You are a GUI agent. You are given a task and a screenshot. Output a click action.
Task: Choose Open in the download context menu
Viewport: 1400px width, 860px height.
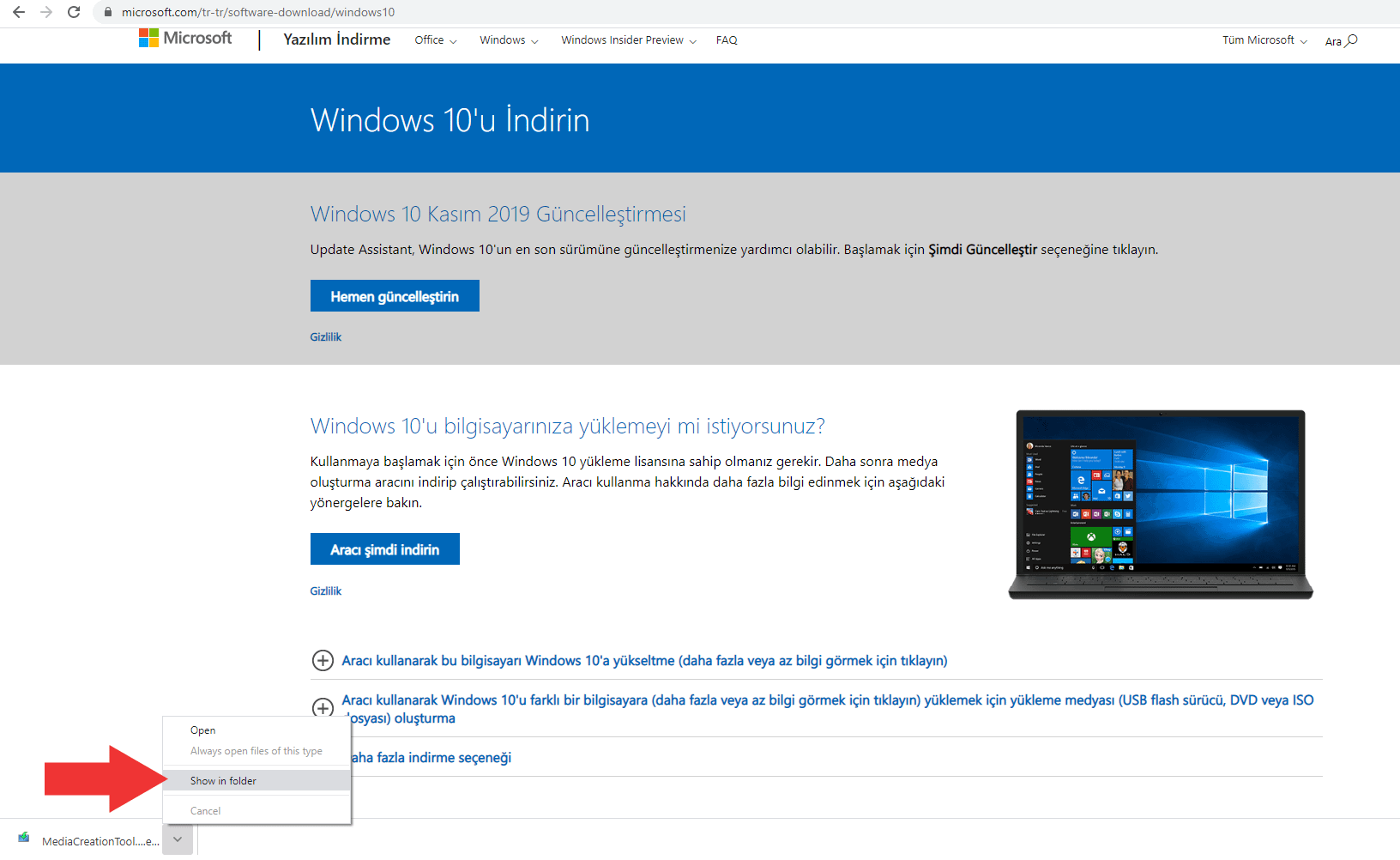(203, 730)
